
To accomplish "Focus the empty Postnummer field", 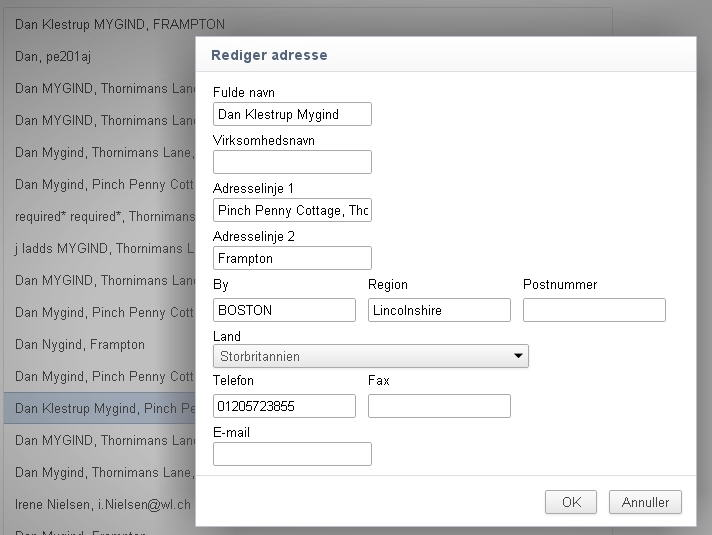I will click(594, 310).
